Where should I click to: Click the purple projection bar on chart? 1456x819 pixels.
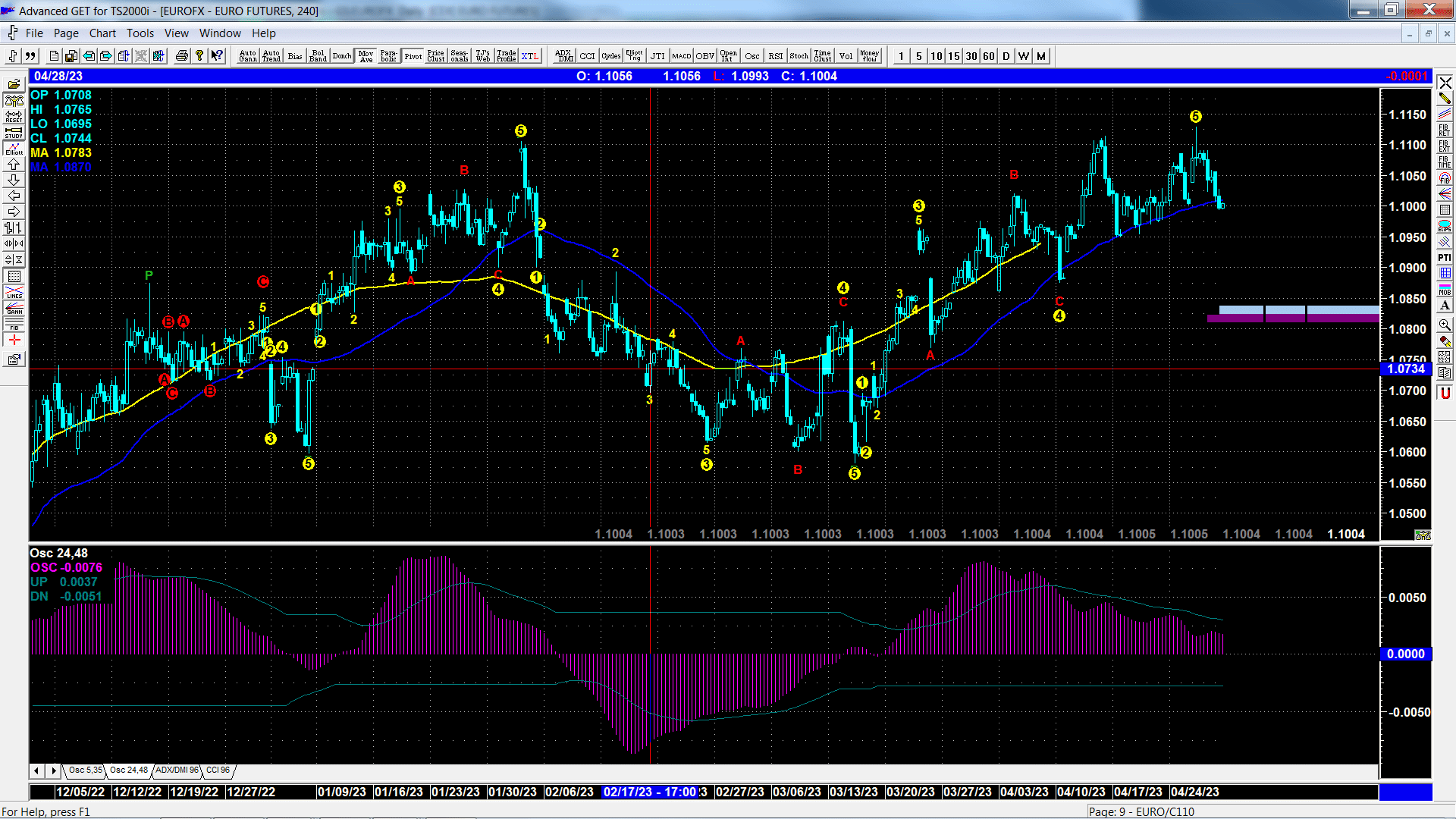(1293, 318)
